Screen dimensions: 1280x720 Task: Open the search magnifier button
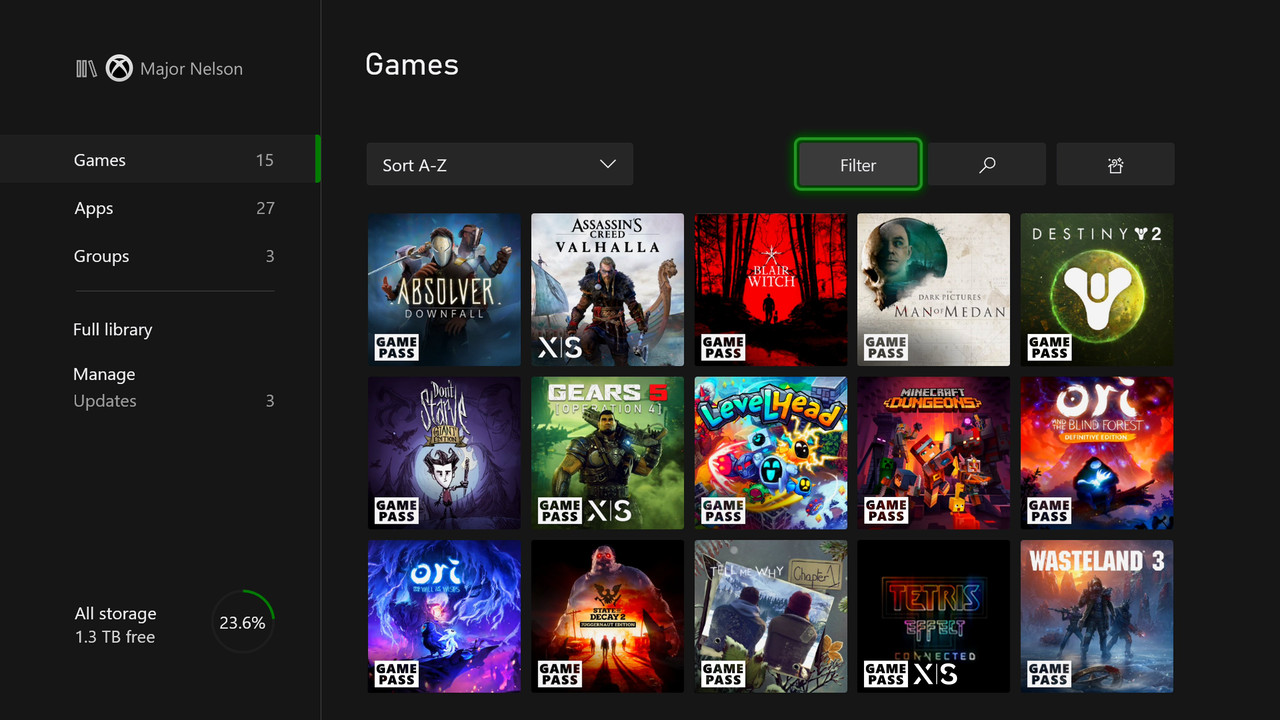click(x=987, y=165)
